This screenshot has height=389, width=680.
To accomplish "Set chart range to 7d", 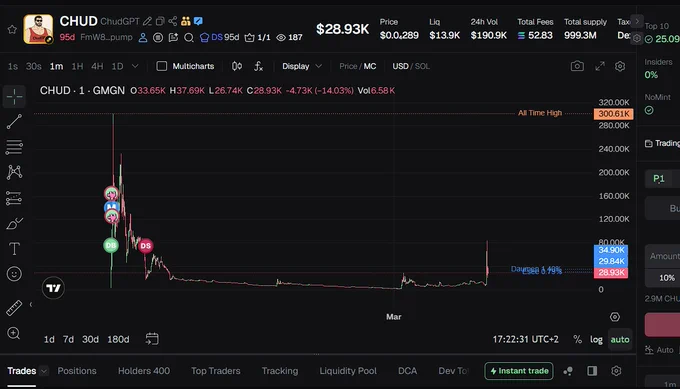I will tap(68, 339).
